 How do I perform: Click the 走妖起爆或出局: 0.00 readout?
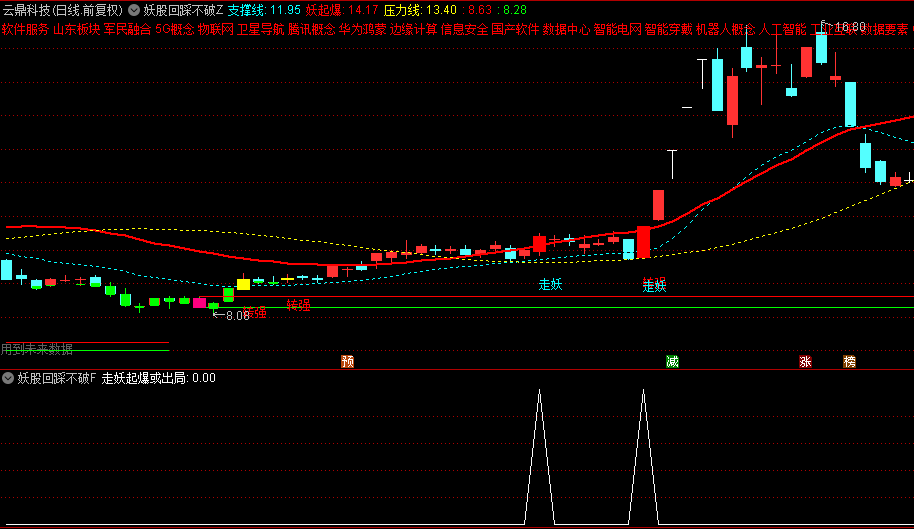159,378
